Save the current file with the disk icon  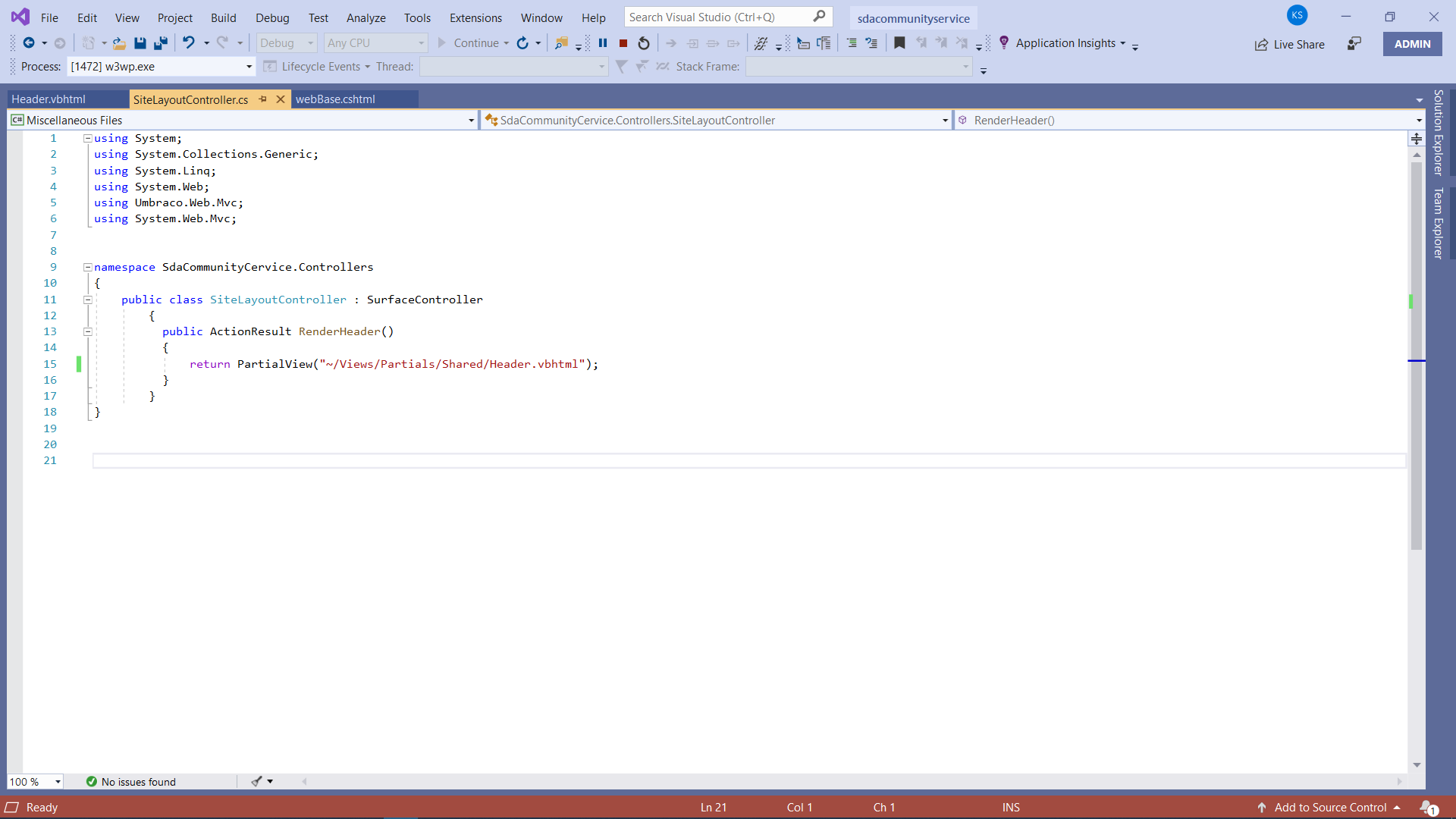(x=140, y=43)
